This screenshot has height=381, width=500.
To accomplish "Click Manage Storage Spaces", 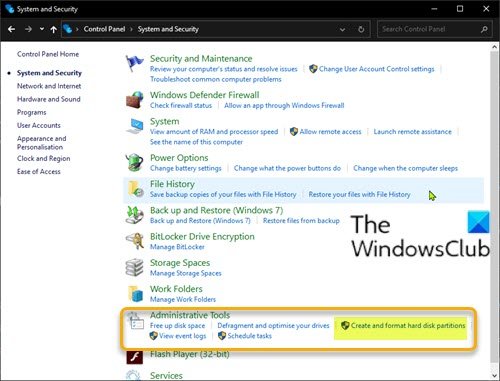I will pos(186,273).
